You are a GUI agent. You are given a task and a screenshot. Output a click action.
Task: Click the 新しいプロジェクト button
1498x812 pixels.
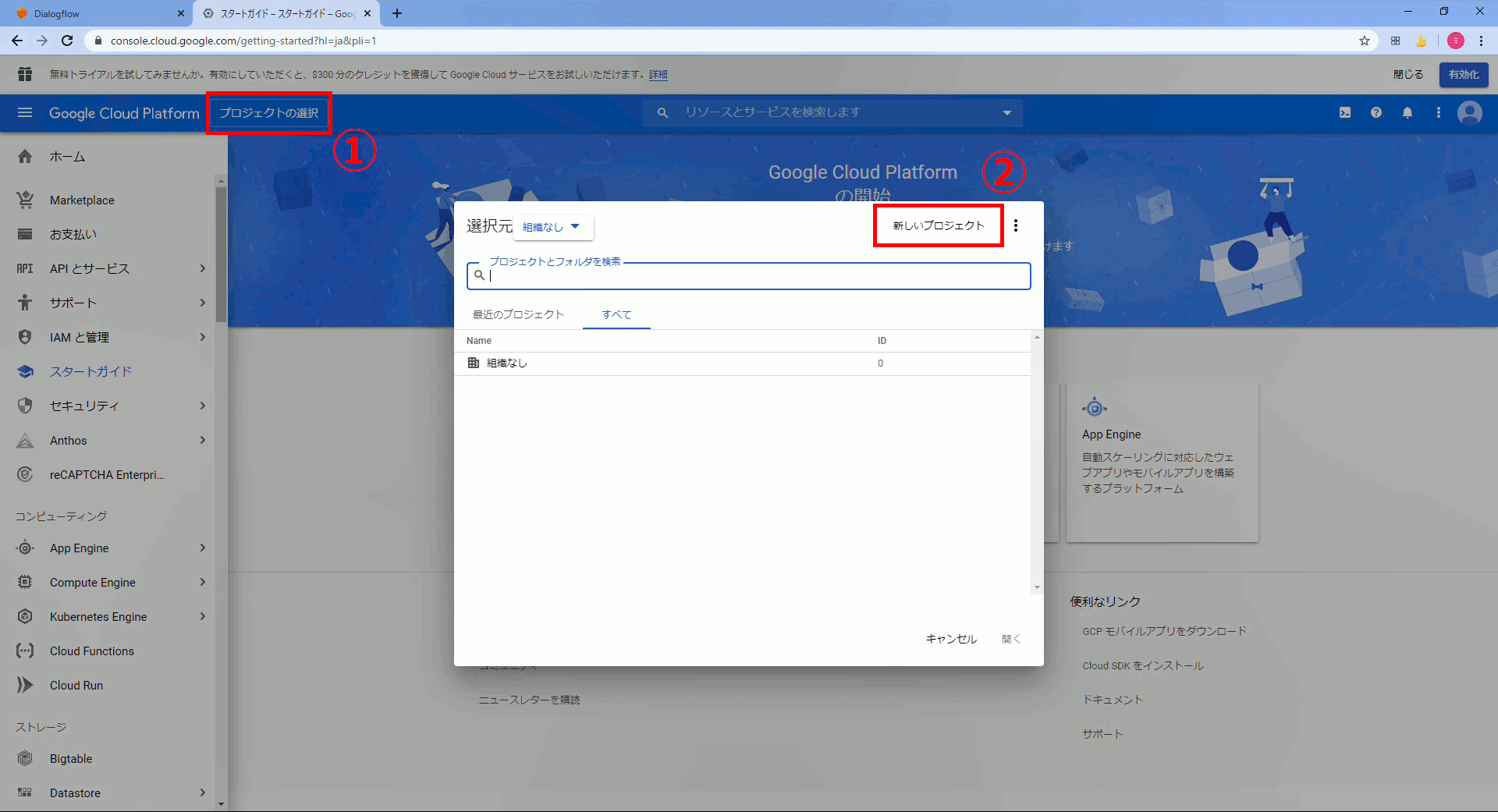coord(939,225)
